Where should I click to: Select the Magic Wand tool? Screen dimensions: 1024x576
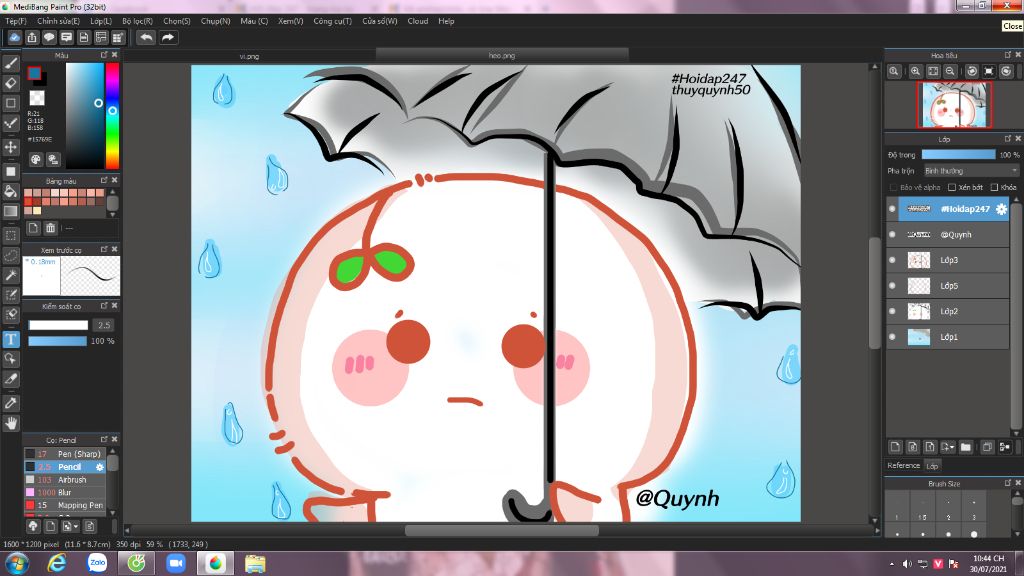[11, 275]
